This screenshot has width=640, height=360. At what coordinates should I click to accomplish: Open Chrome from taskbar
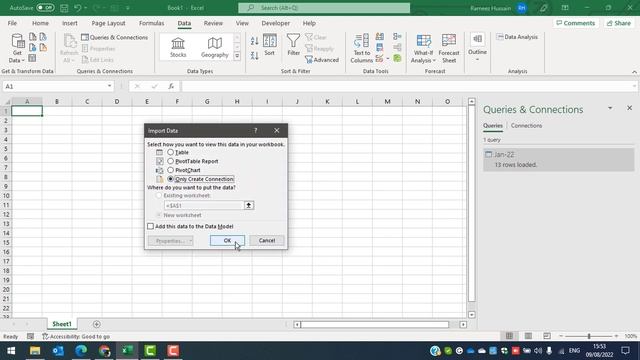[104, 351]
